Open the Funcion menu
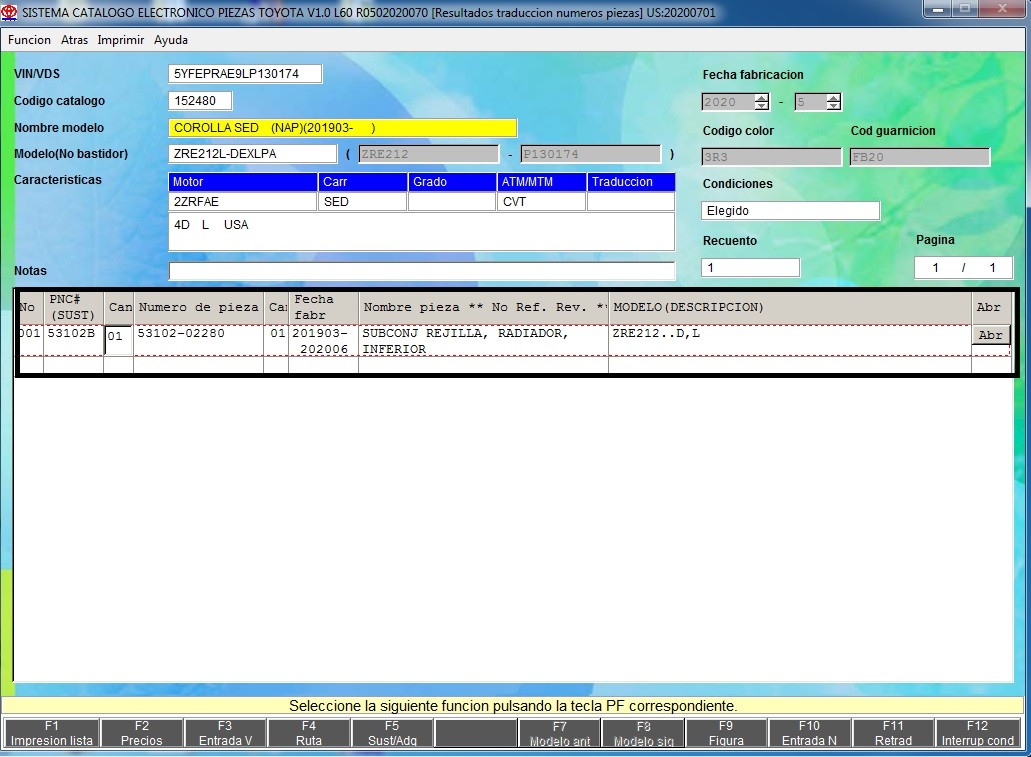Viewport: 1031px width, 757px height. [x=29, y=40]
